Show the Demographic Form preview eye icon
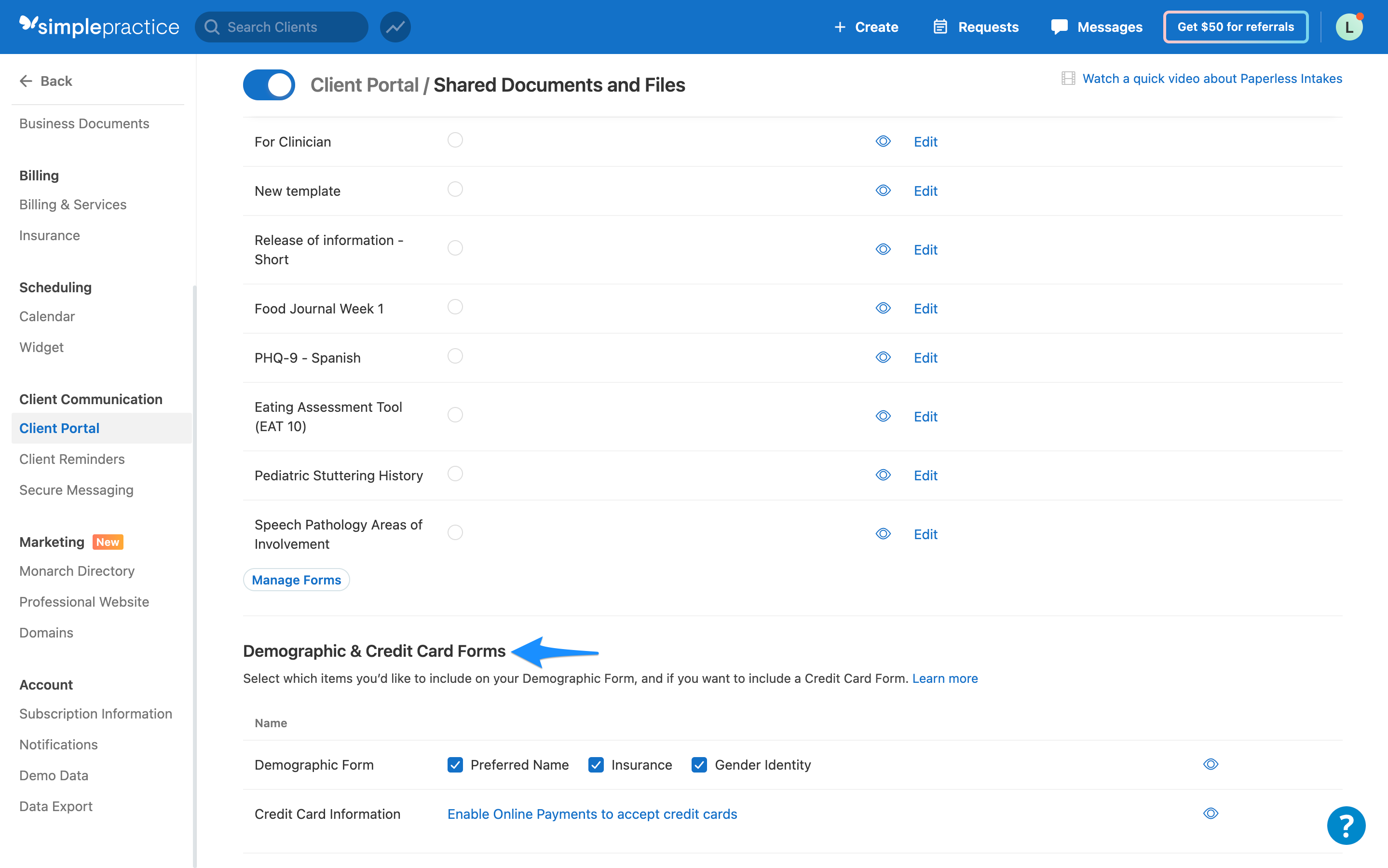1388x868 pixels. tap(1210, 764)
